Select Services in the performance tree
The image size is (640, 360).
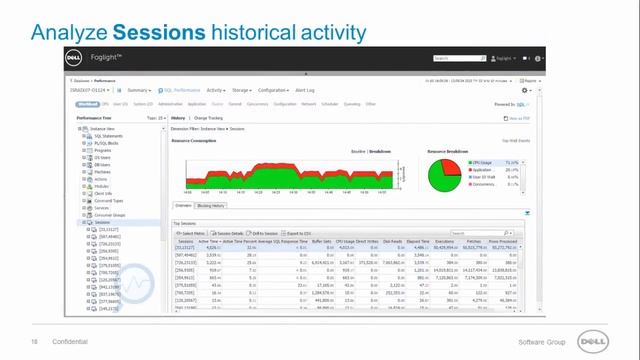click(x=102, y=208)
